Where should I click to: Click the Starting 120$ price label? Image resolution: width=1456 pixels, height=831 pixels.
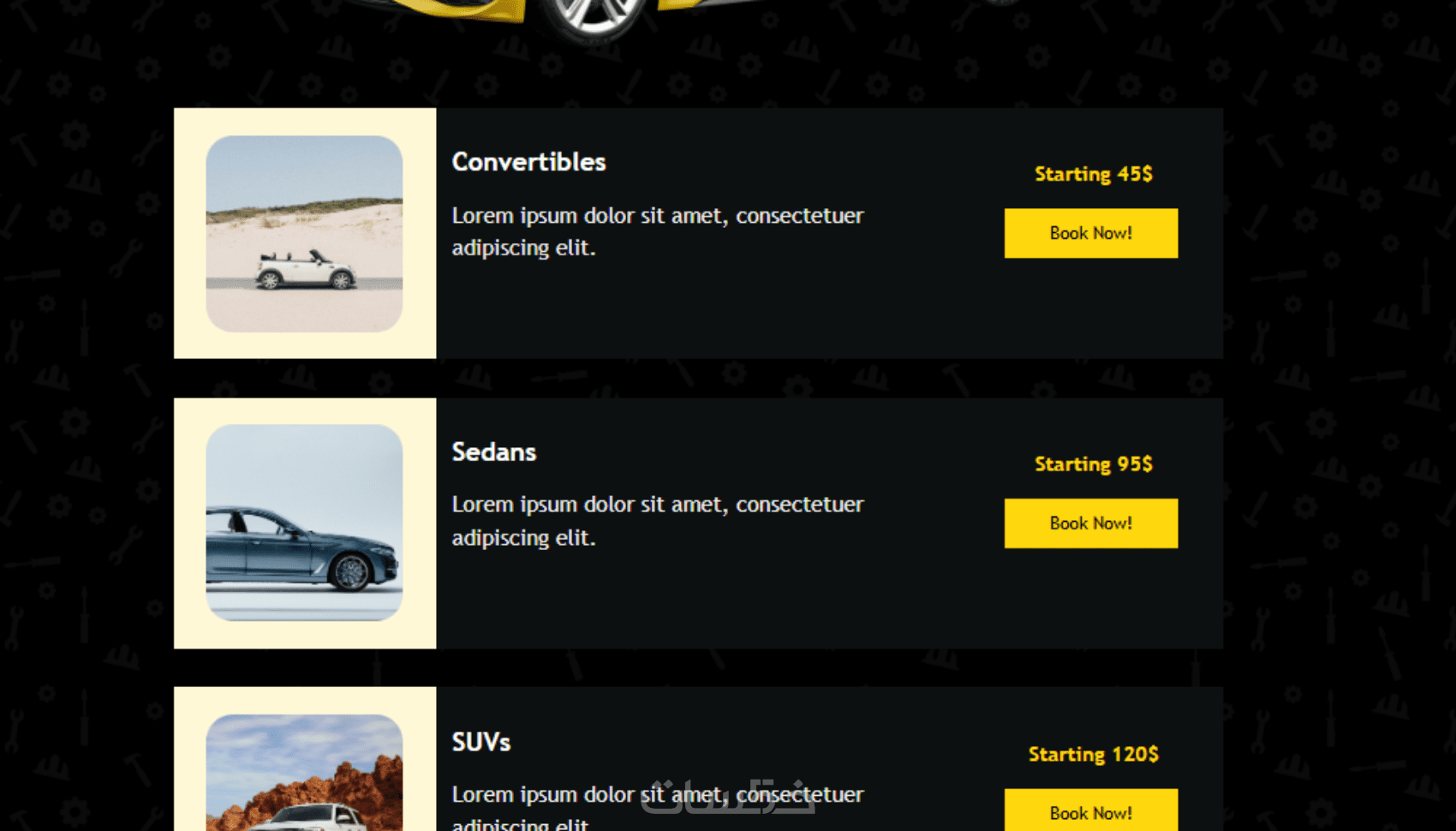tap(1093, 754)
